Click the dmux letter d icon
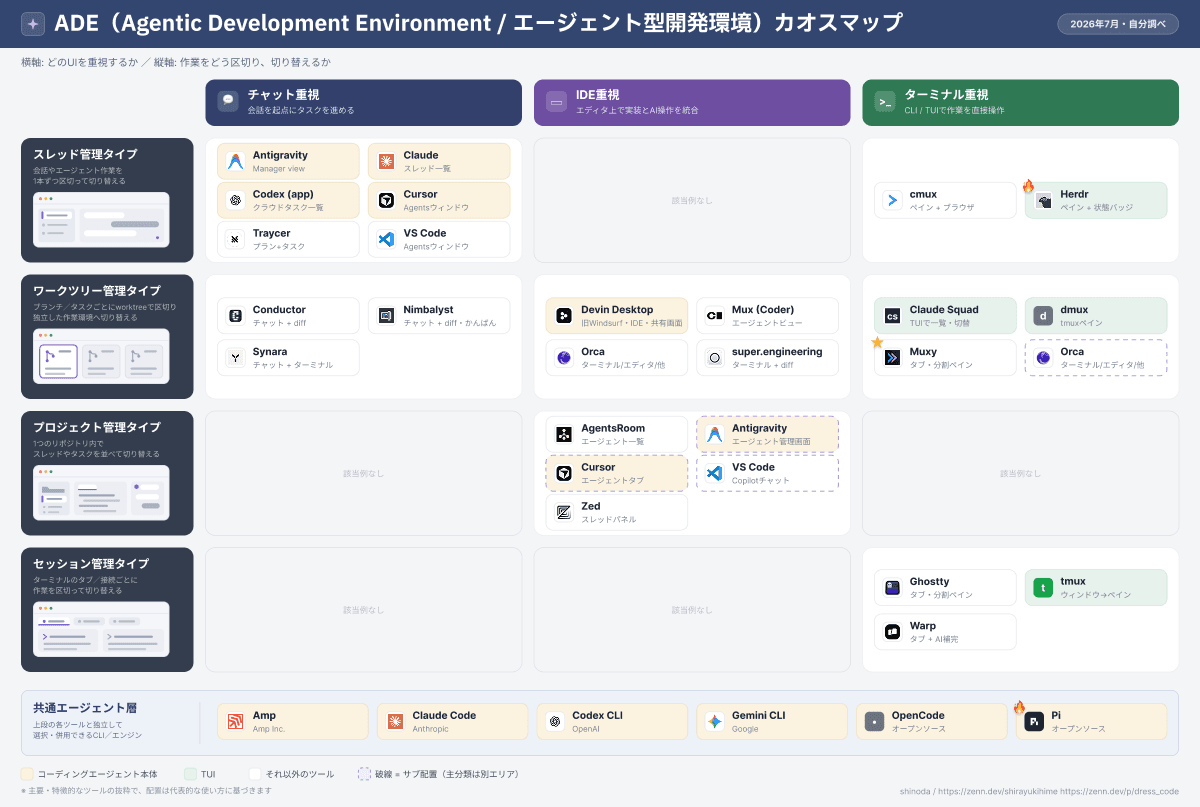Viewport: 1200px width, 807px height. pos(1044,316)
